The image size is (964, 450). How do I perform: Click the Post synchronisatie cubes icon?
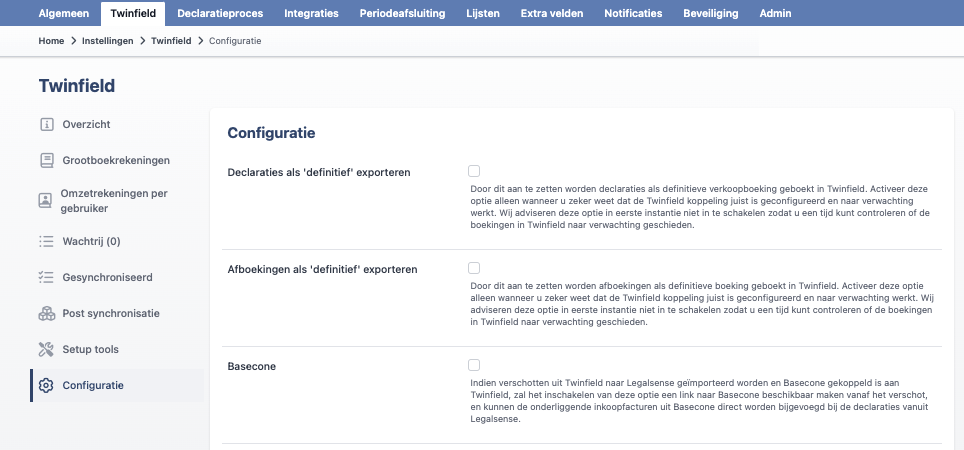pyautogui.click(x=47, y=314)
